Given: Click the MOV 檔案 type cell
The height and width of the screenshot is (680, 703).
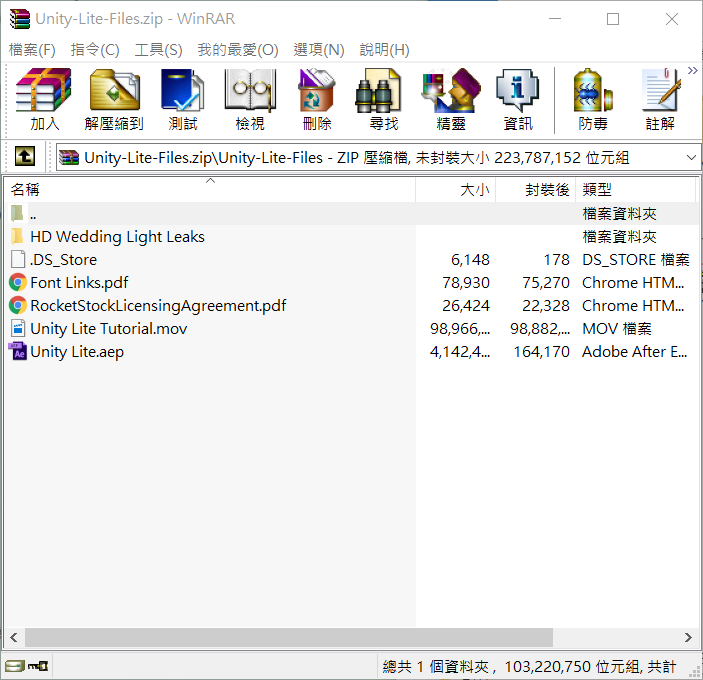Looking at the screenshot, I should [x=616, y=329].
